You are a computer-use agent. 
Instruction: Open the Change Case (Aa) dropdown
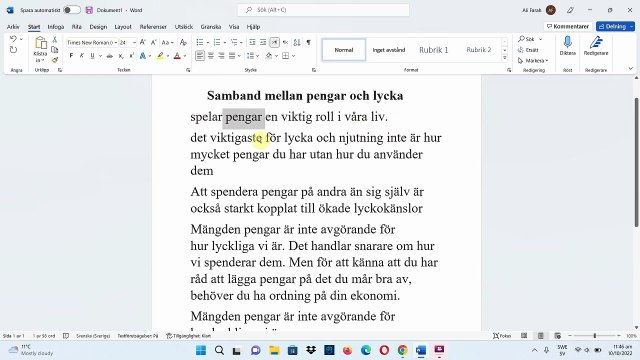click(167, 42)
